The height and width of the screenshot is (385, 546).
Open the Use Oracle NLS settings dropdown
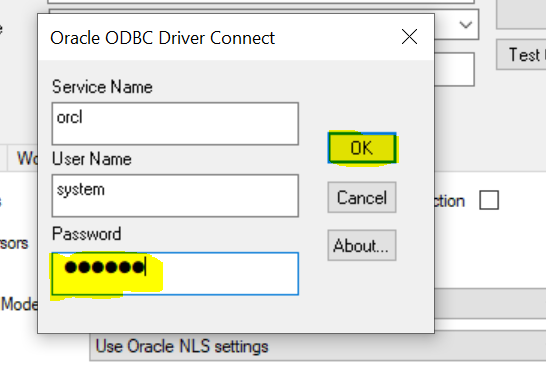(318, 346)
